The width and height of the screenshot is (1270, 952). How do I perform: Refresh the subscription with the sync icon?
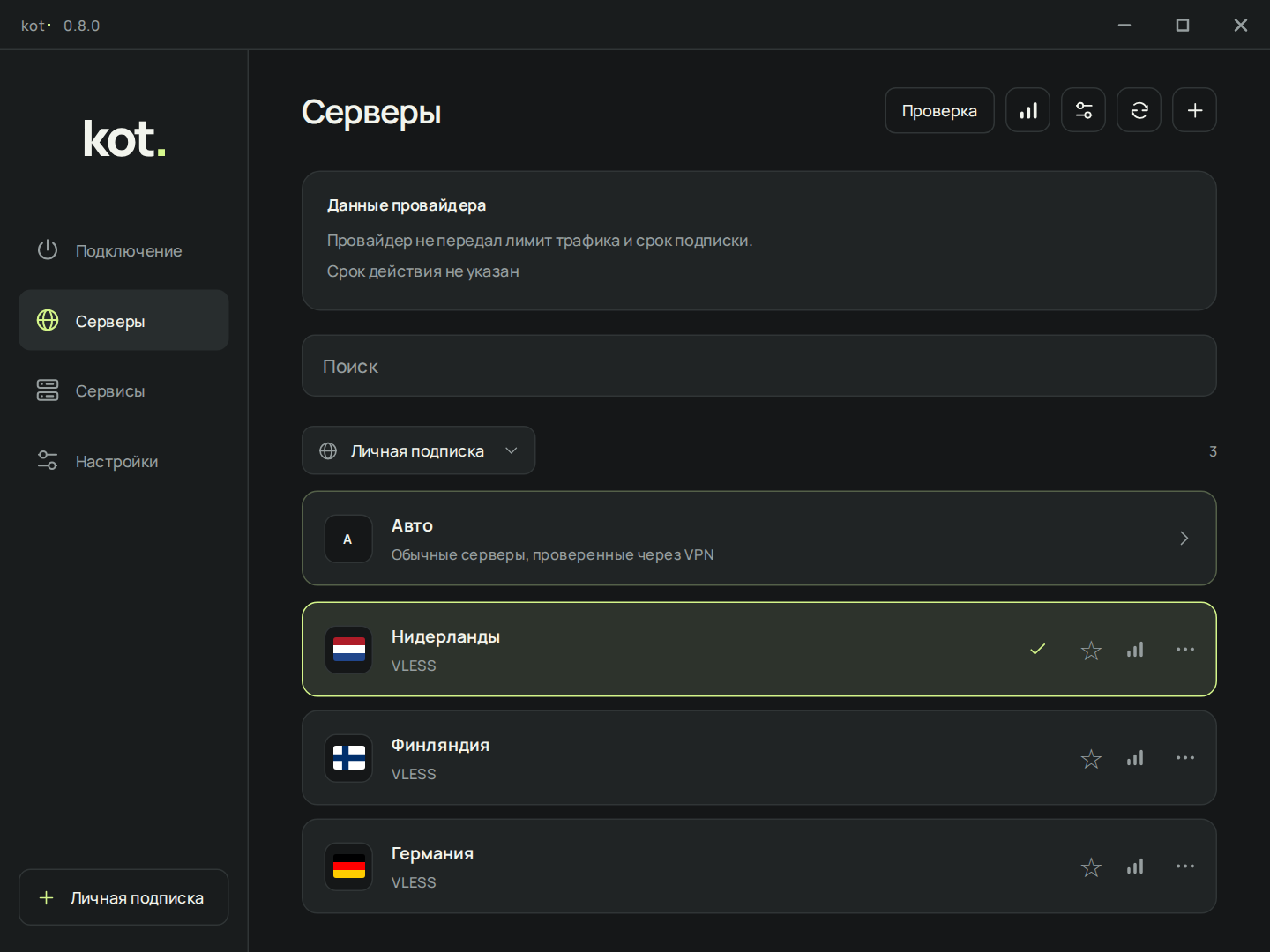(x=1139, y=110)
